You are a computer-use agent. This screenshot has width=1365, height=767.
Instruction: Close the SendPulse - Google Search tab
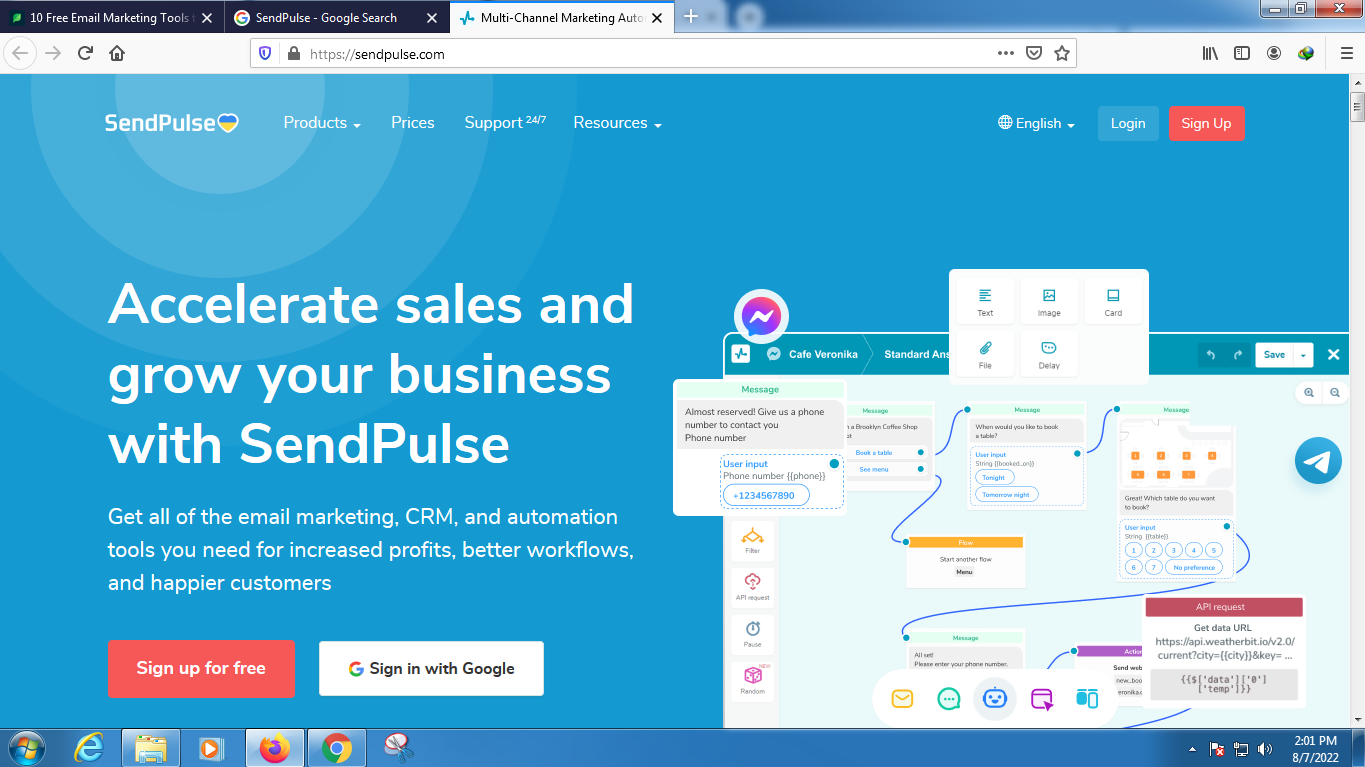click(x=431, y=18)
